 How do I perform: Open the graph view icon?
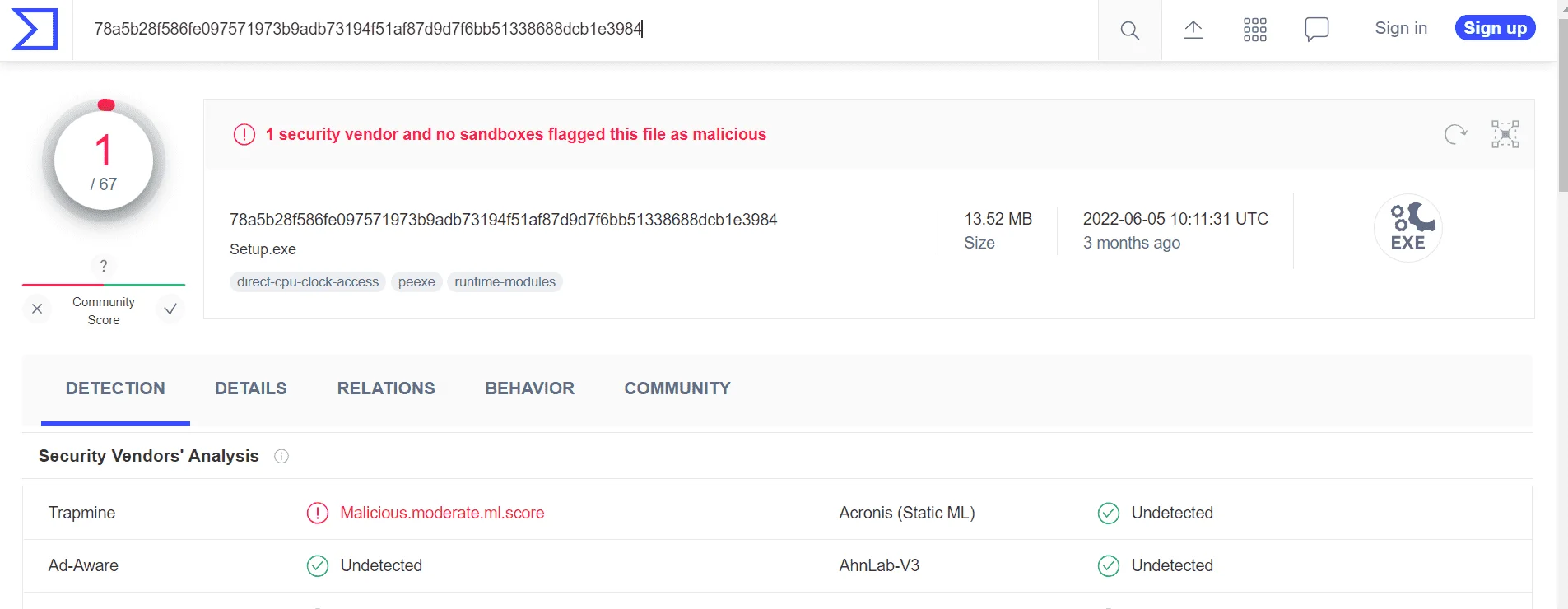coord(1505,134)
